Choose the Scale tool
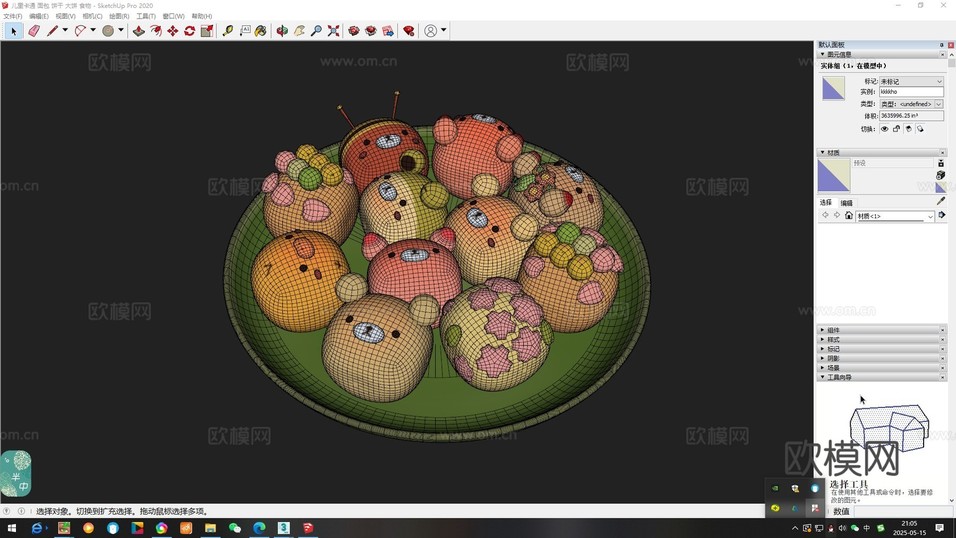 point(207,30)
